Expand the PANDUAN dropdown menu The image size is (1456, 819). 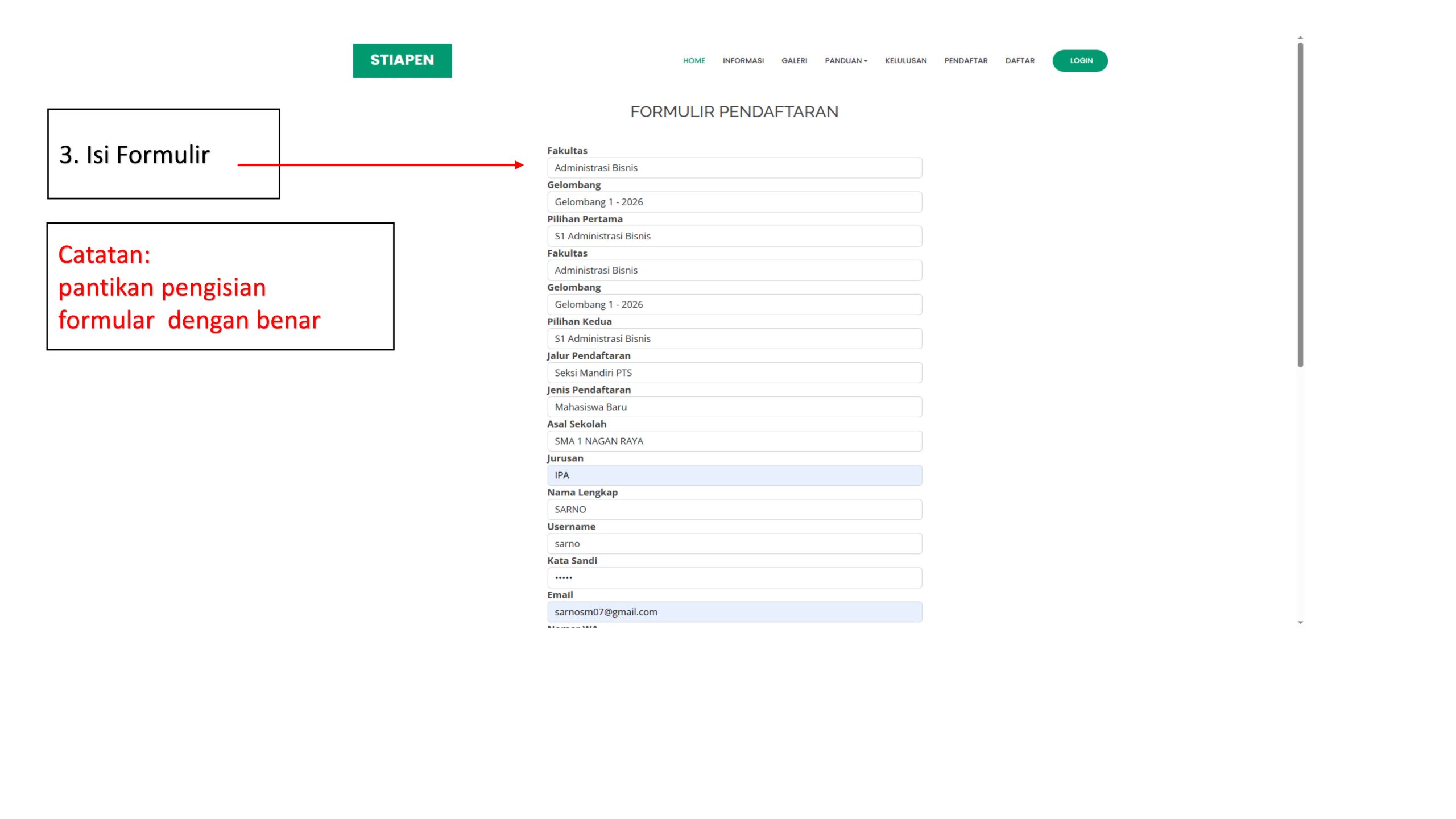pos(846,61)
